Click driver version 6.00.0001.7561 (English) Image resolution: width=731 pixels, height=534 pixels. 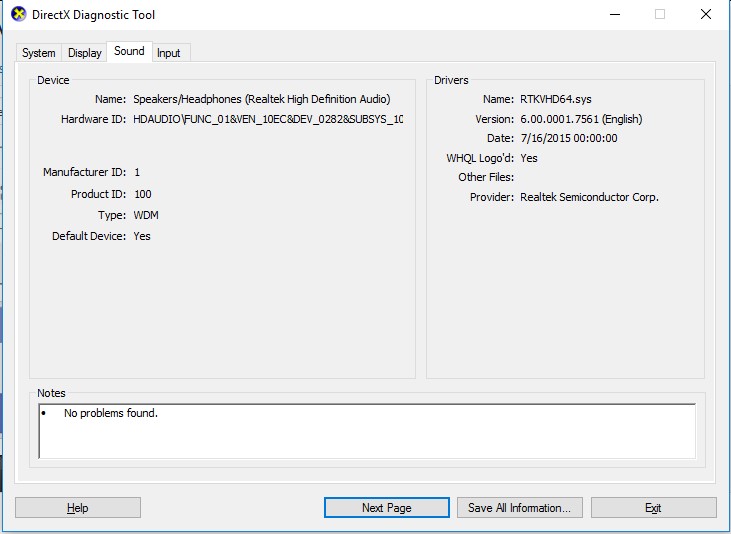click(x=581, y=119)
